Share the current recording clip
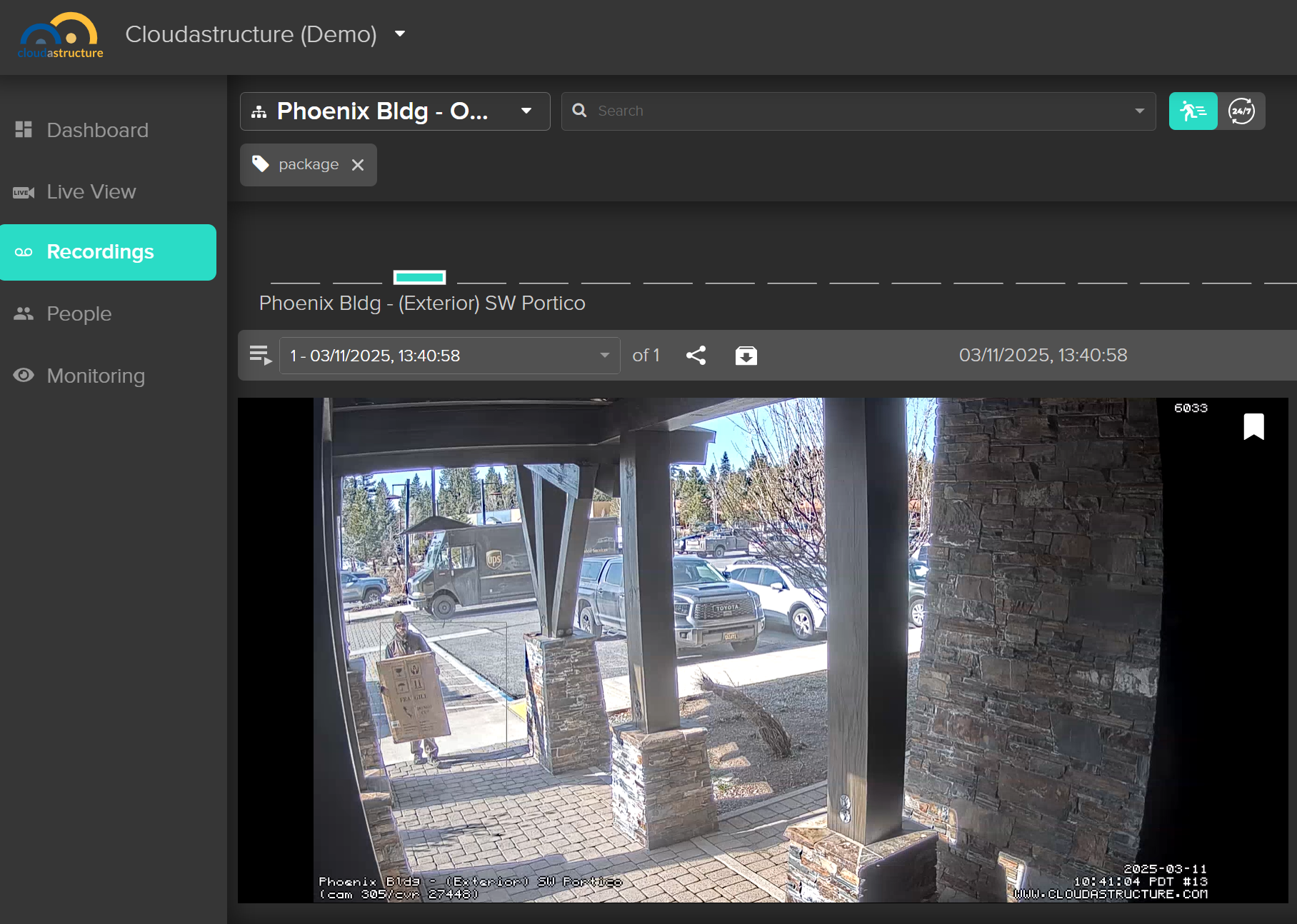This screenshot has width=1297, height=924. (x=696, y=356)
